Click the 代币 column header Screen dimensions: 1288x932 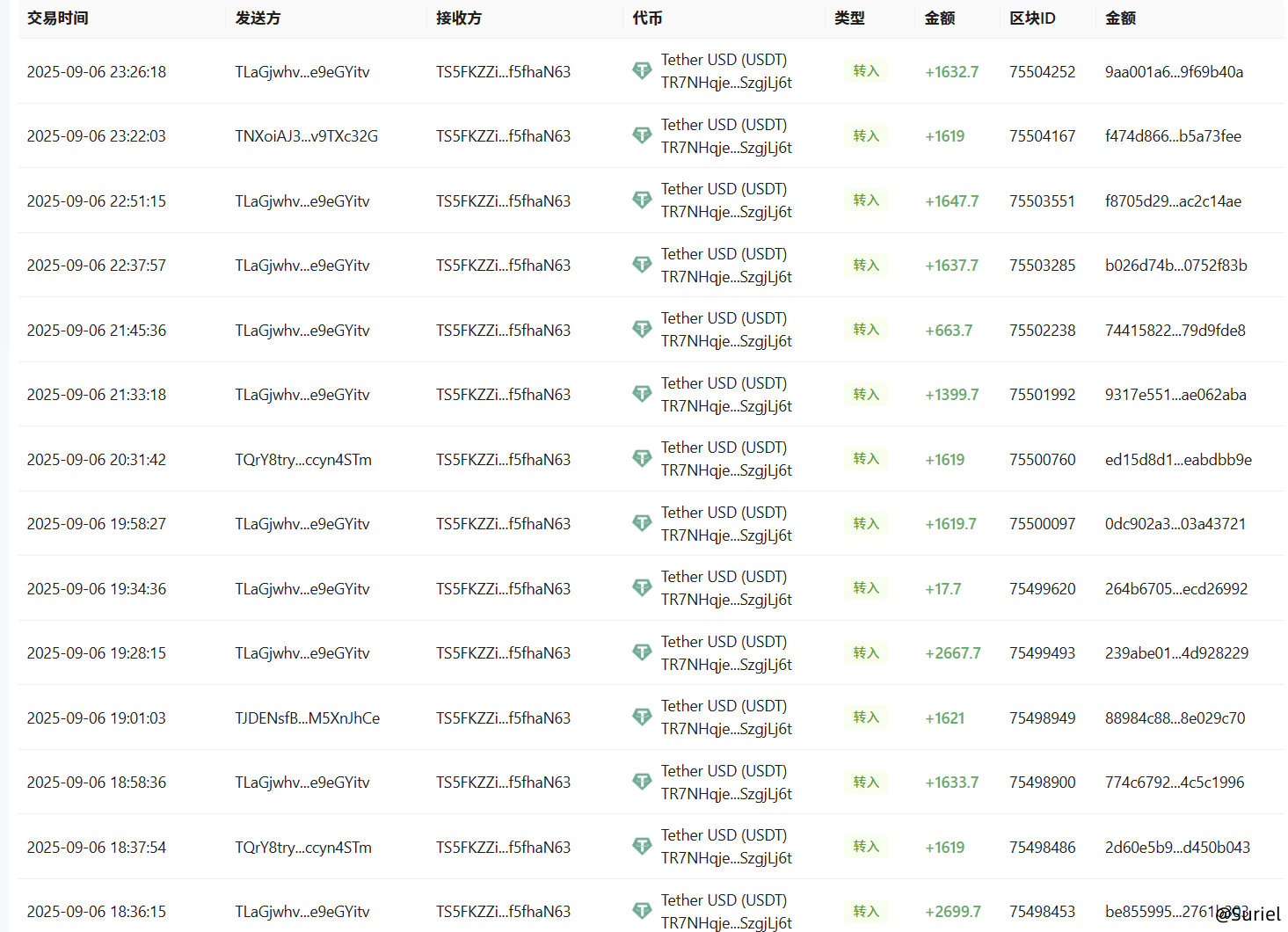click(x=647, y=18)
